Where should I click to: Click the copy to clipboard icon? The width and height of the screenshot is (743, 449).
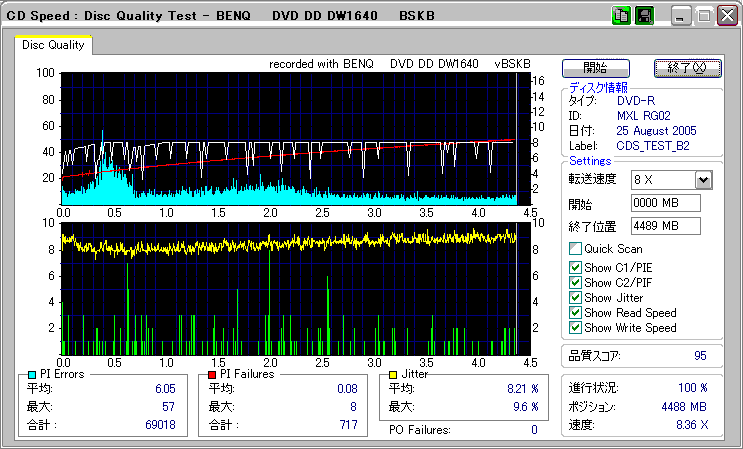pyautogui.click(x=621, y=16)
